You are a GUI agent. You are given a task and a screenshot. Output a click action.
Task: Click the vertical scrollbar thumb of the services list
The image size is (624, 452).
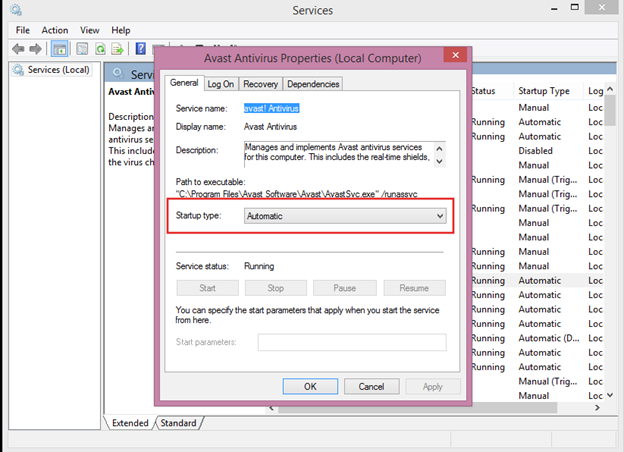(610, 110)
